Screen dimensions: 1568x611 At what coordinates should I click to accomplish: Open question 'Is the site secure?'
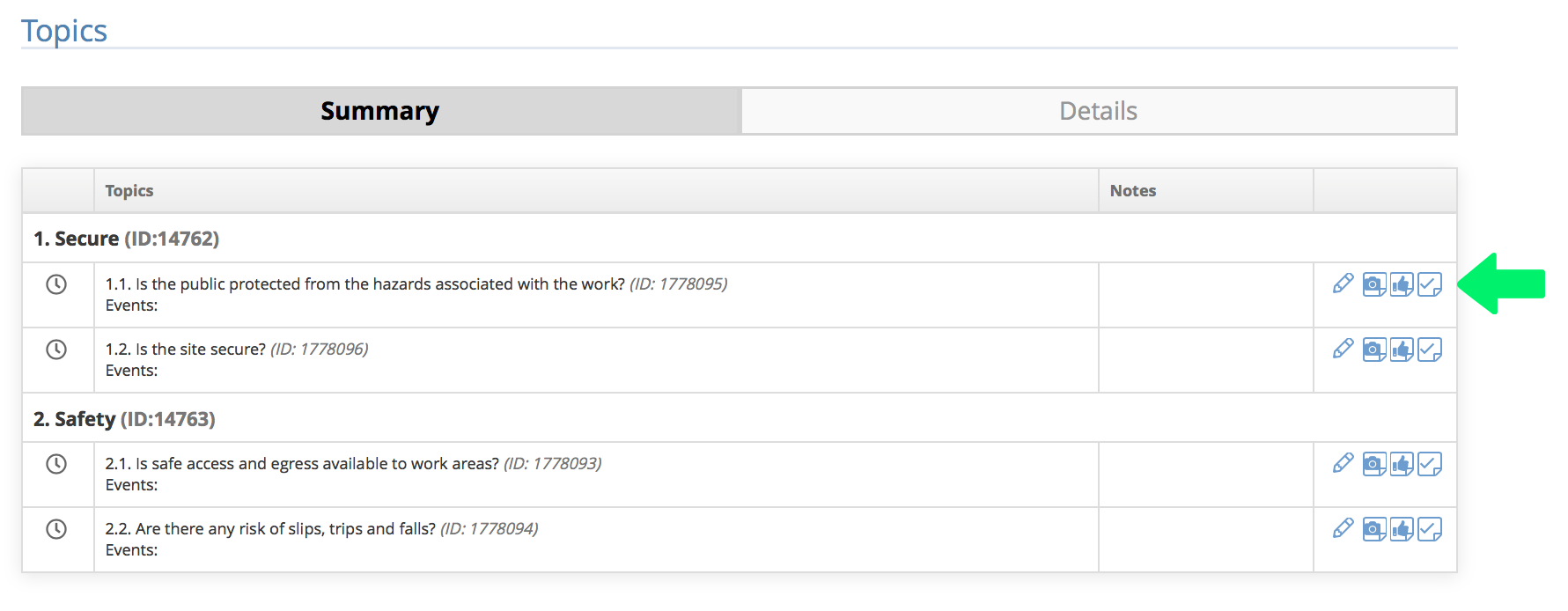[x=200, y=350]
